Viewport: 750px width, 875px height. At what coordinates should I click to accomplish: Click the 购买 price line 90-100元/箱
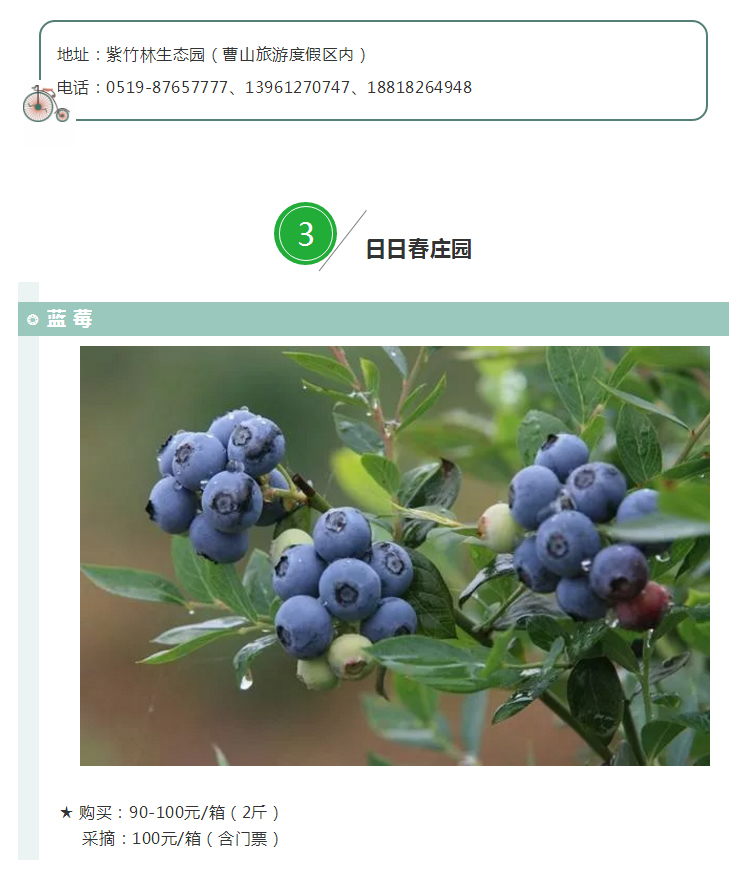(x=178, y=812)
